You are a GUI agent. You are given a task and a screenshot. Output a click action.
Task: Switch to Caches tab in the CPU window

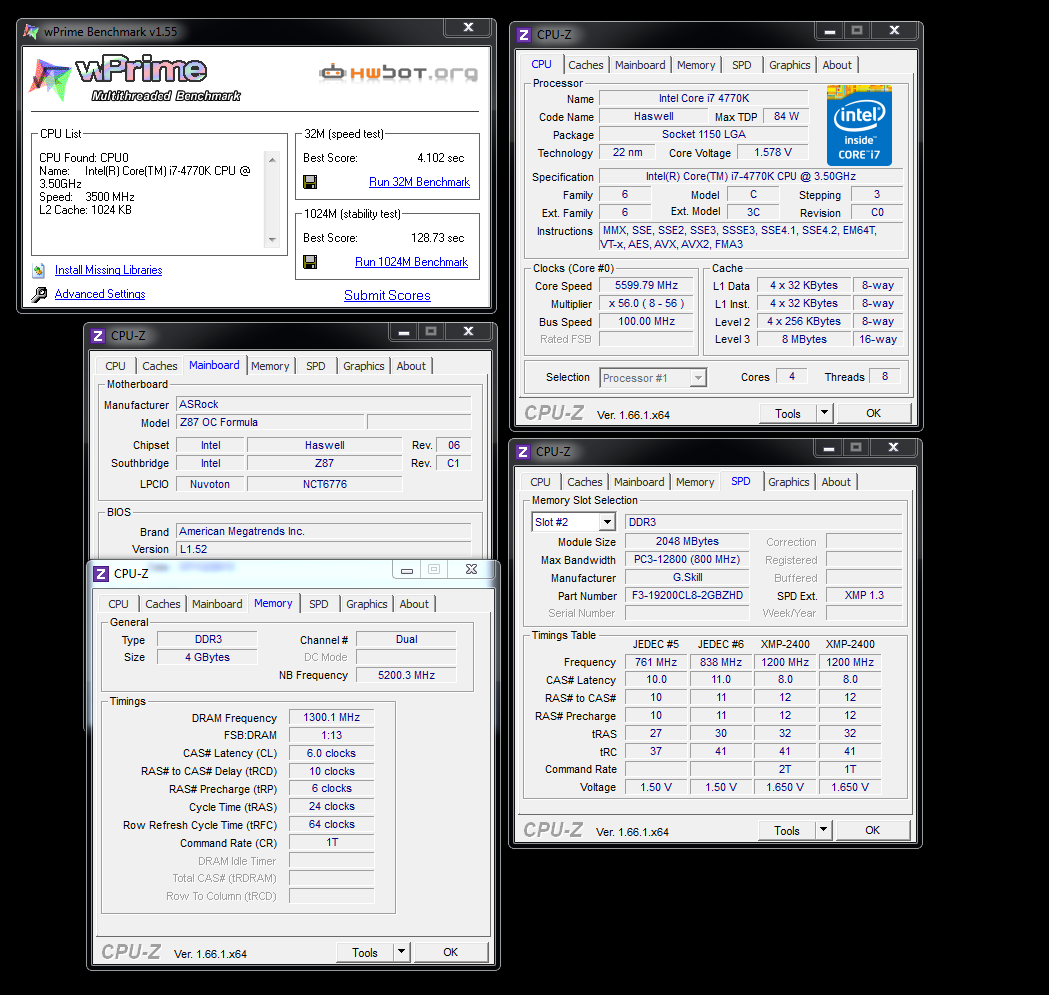coord(586,65)
